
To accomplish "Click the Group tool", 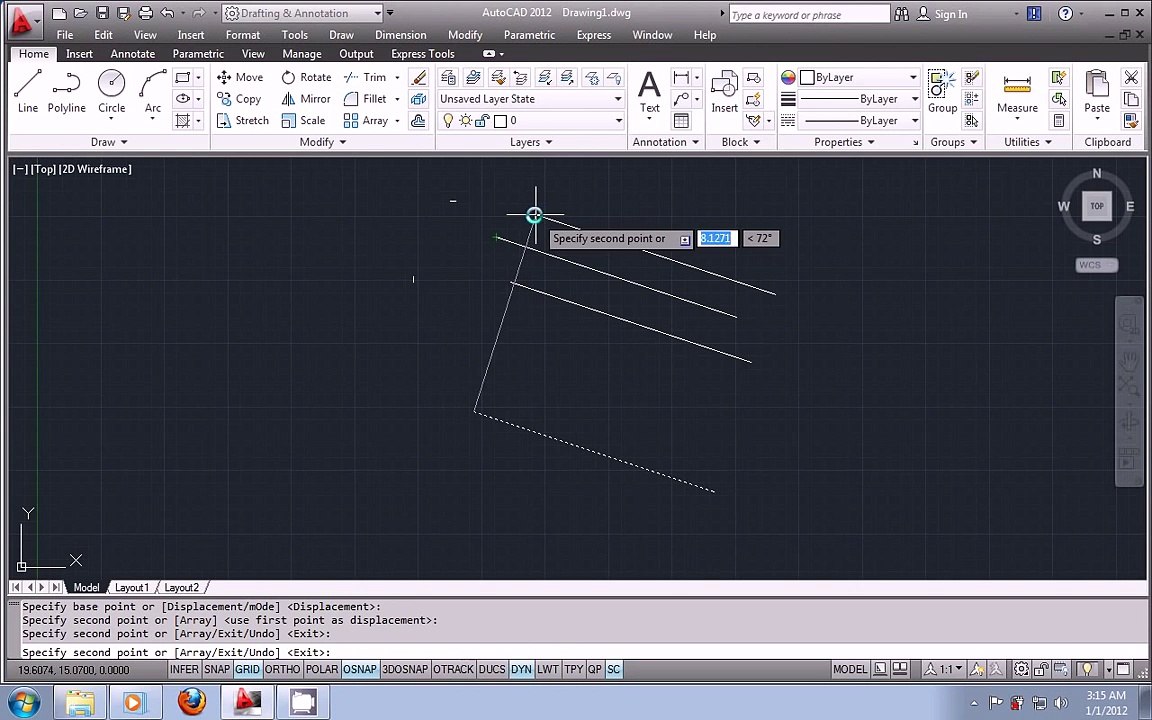I will click(x=942, y=92).
